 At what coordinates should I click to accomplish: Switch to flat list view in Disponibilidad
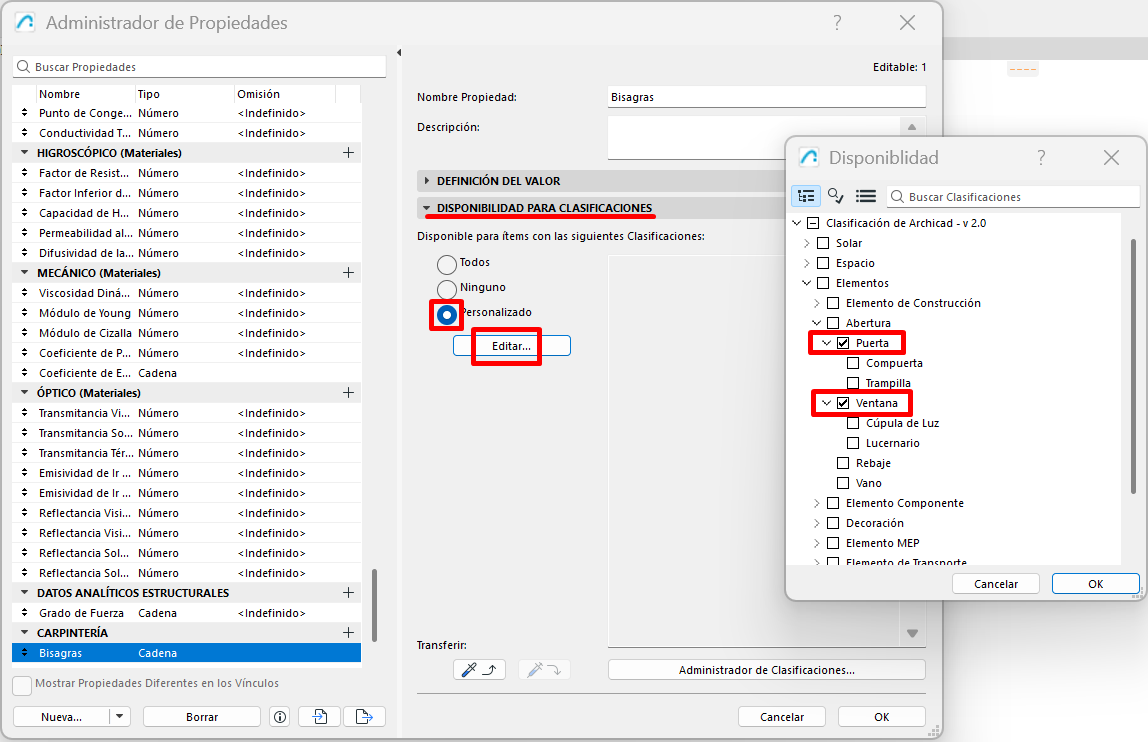[866, 196]
